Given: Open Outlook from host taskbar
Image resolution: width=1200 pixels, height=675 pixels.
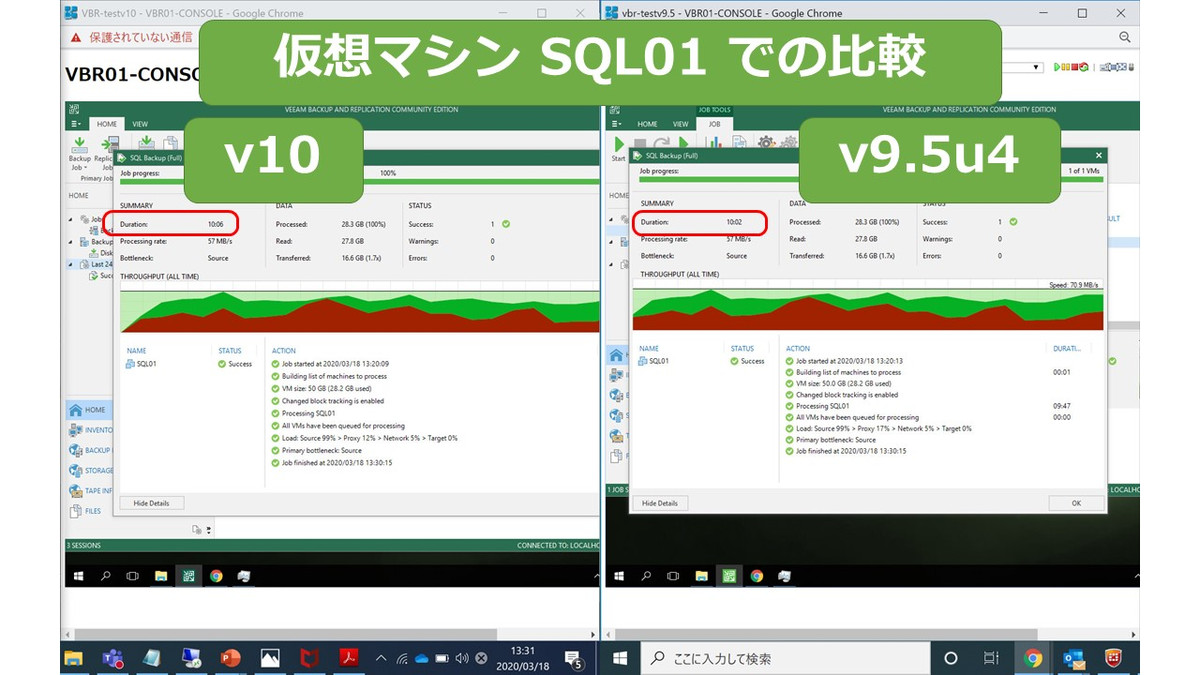Looking at the screenshot, I should point(1074,658).
